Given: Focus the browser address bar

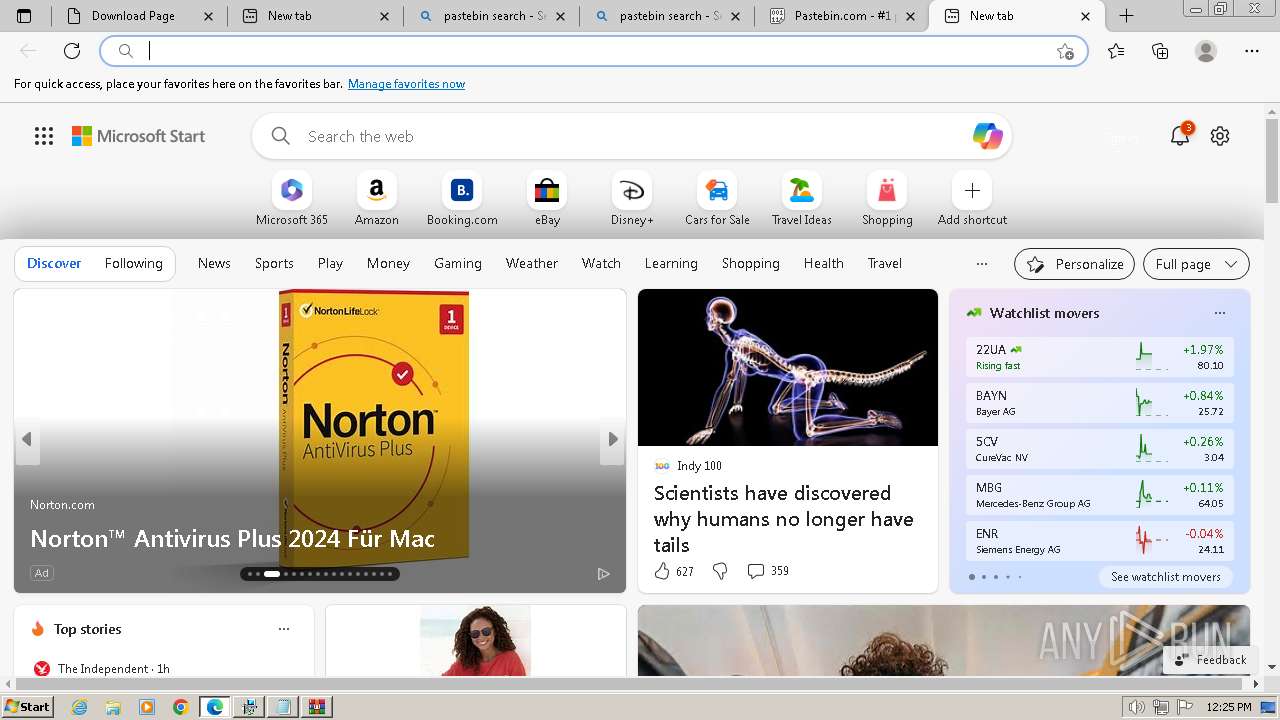Looking at the screenshot, I should pyautogui.click(x=594, y=51).
